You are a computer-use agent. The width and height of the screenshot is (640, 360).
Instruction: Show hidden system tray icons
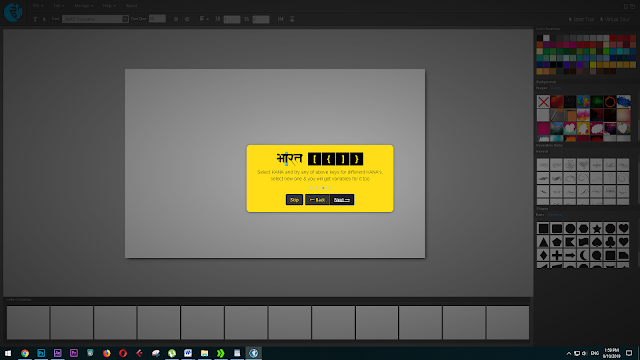pos(569,353)
